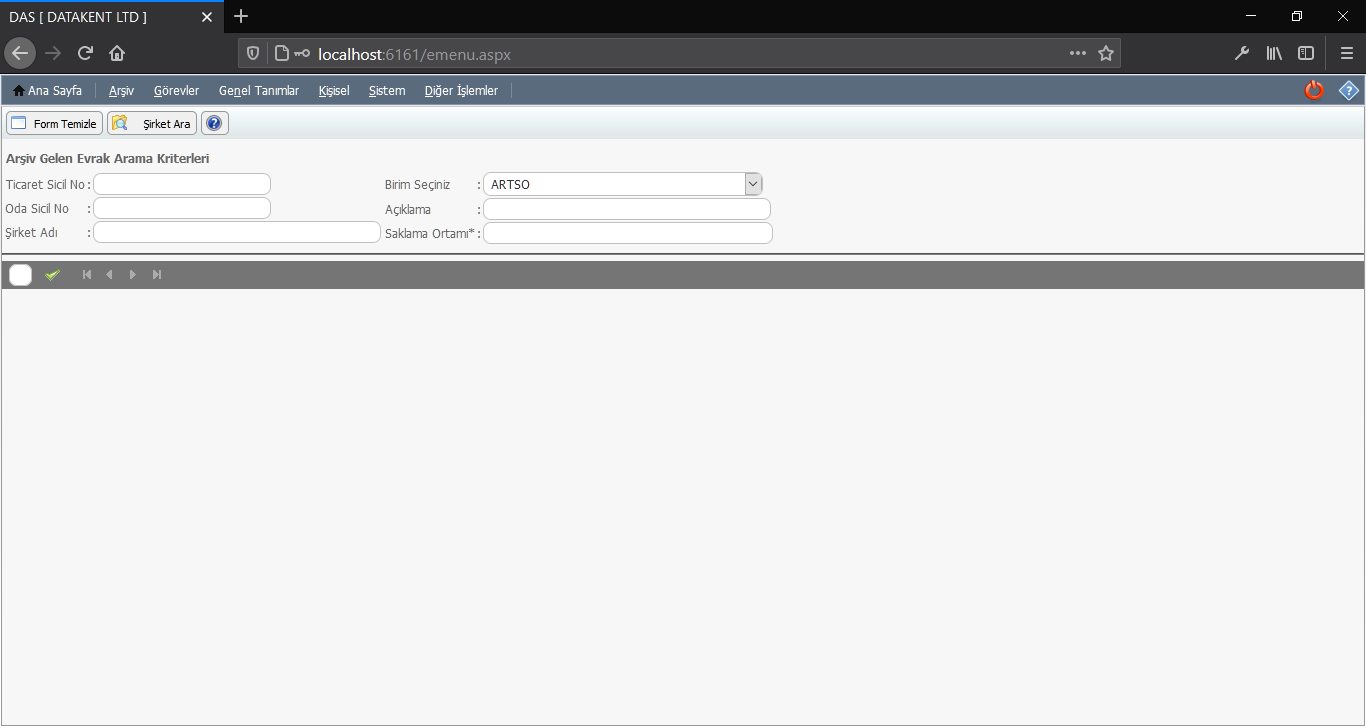Open page actions three-dot menu
The image size is (1366, 728).
[x=1077, y=54]
